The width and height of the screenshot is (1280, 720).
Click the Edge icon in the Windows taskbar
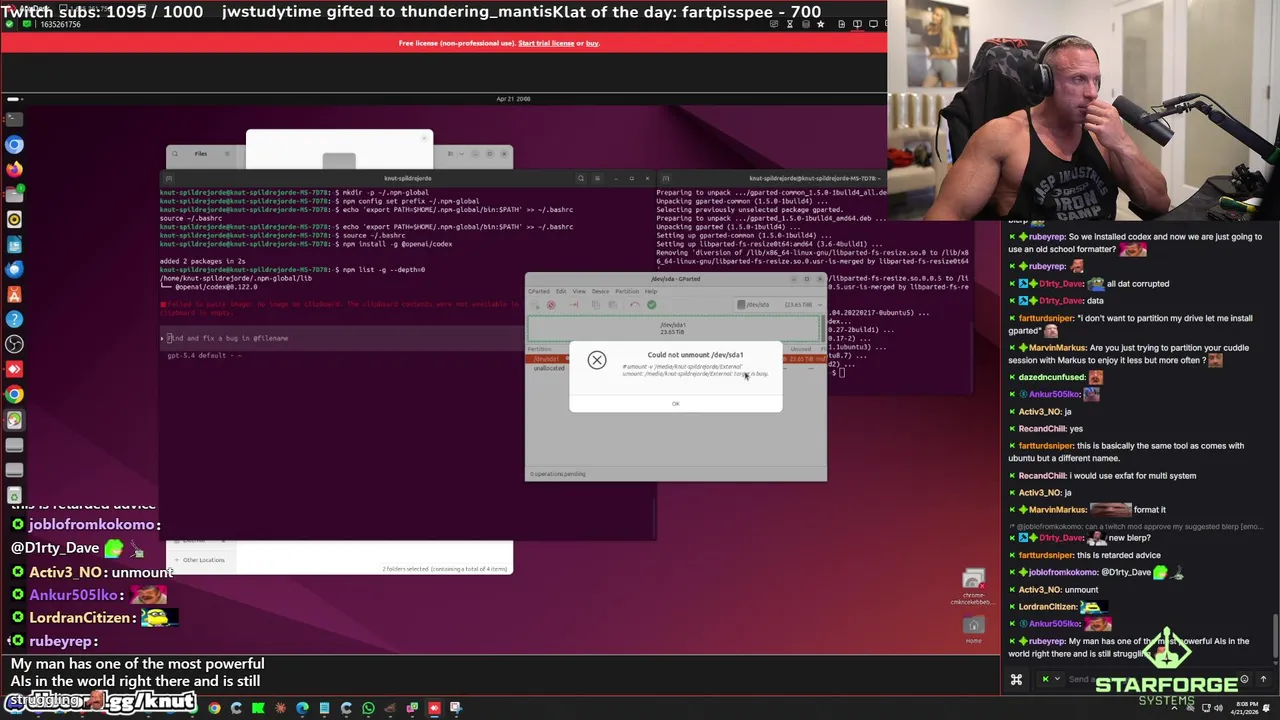point(302,708)
